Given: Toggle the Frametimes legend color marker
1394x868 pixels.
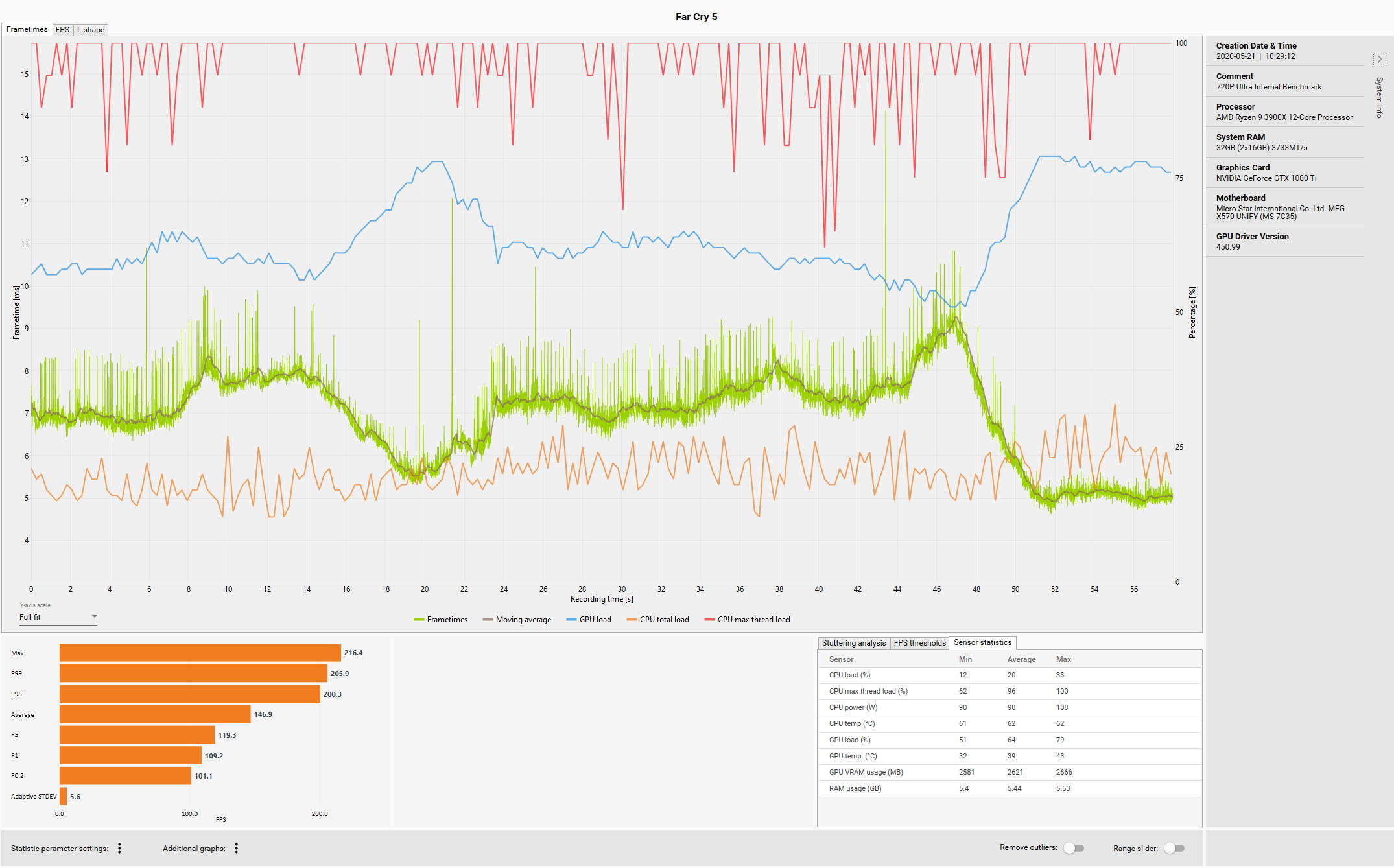Looking at the screenshot, I should point(419,620).
